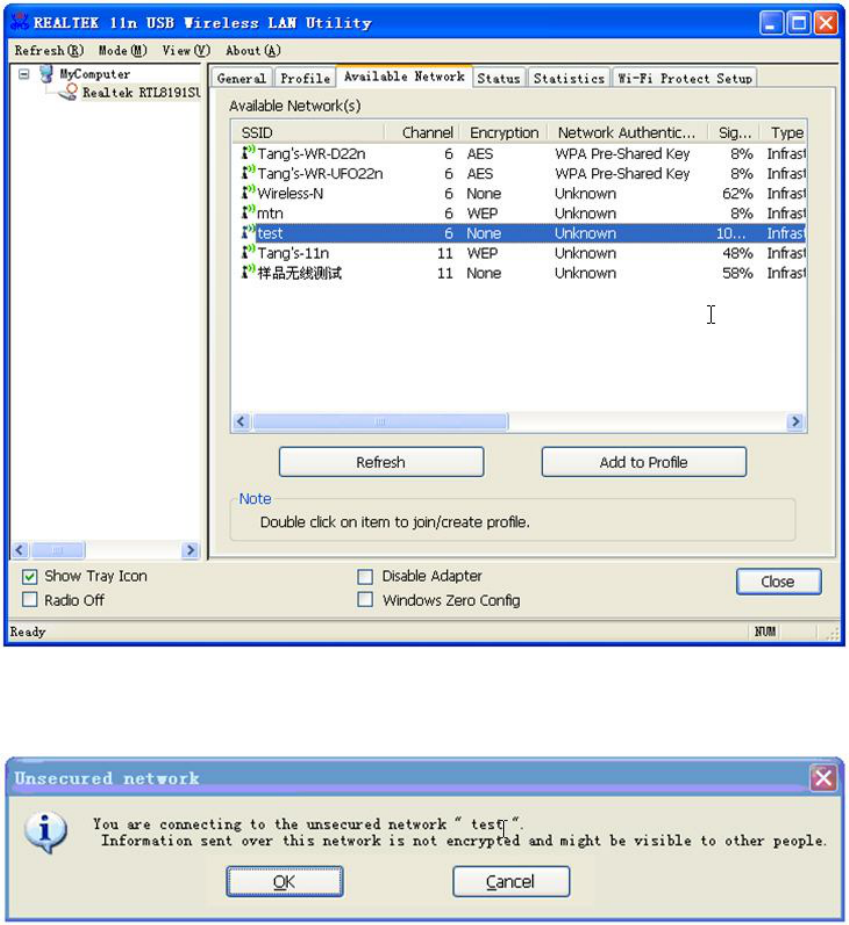The image size is (849, 925).
Task: Click the info icon in Unsecured network dialog
Action: coord(45,832)
